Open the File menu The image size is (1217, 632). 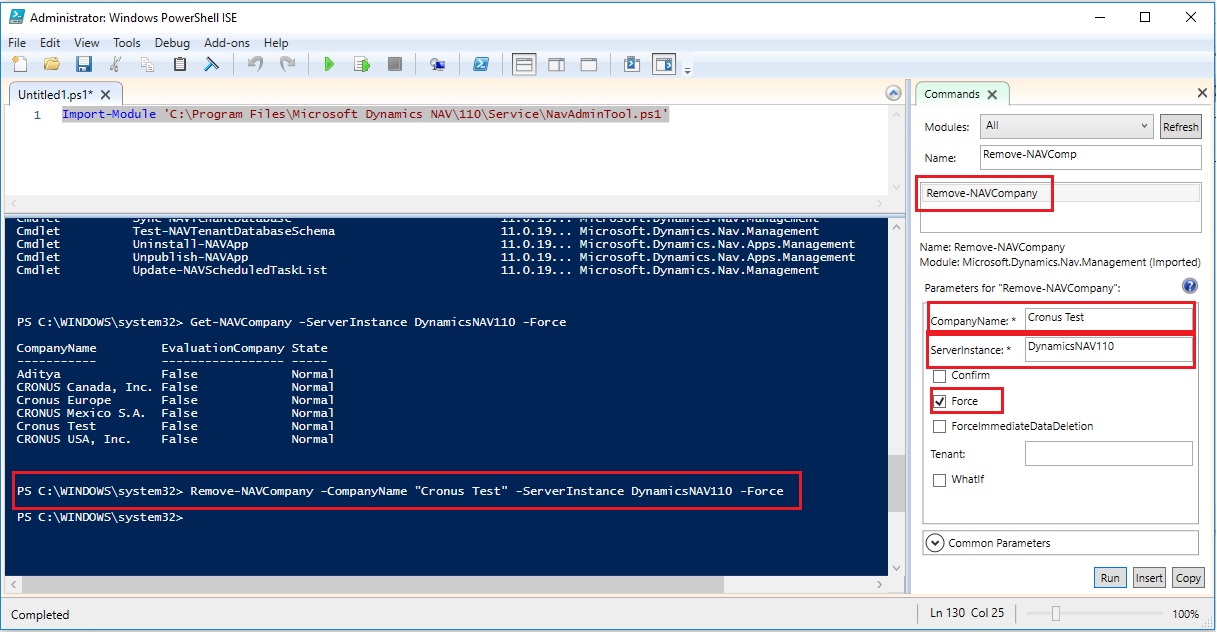(x=17, y=43)
